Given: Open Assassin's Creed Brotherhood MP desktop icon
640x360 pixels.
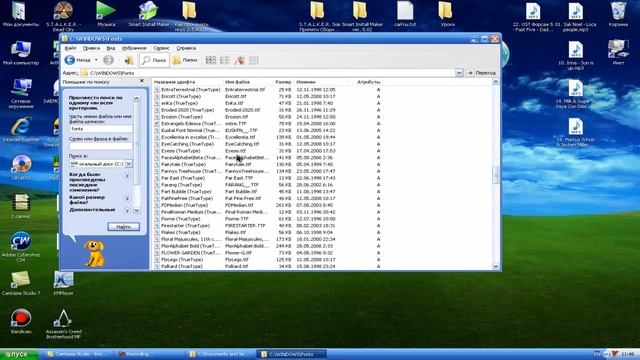Looking at the screenshot, I should (64, 324).
